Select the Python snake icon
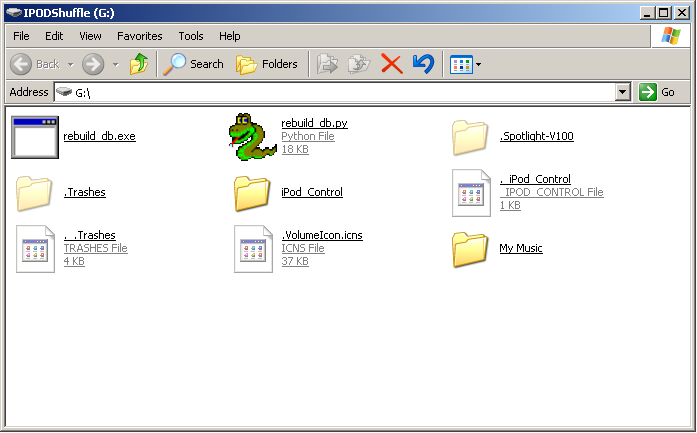The height and width of the screenshot is (433, 697). 252,136
